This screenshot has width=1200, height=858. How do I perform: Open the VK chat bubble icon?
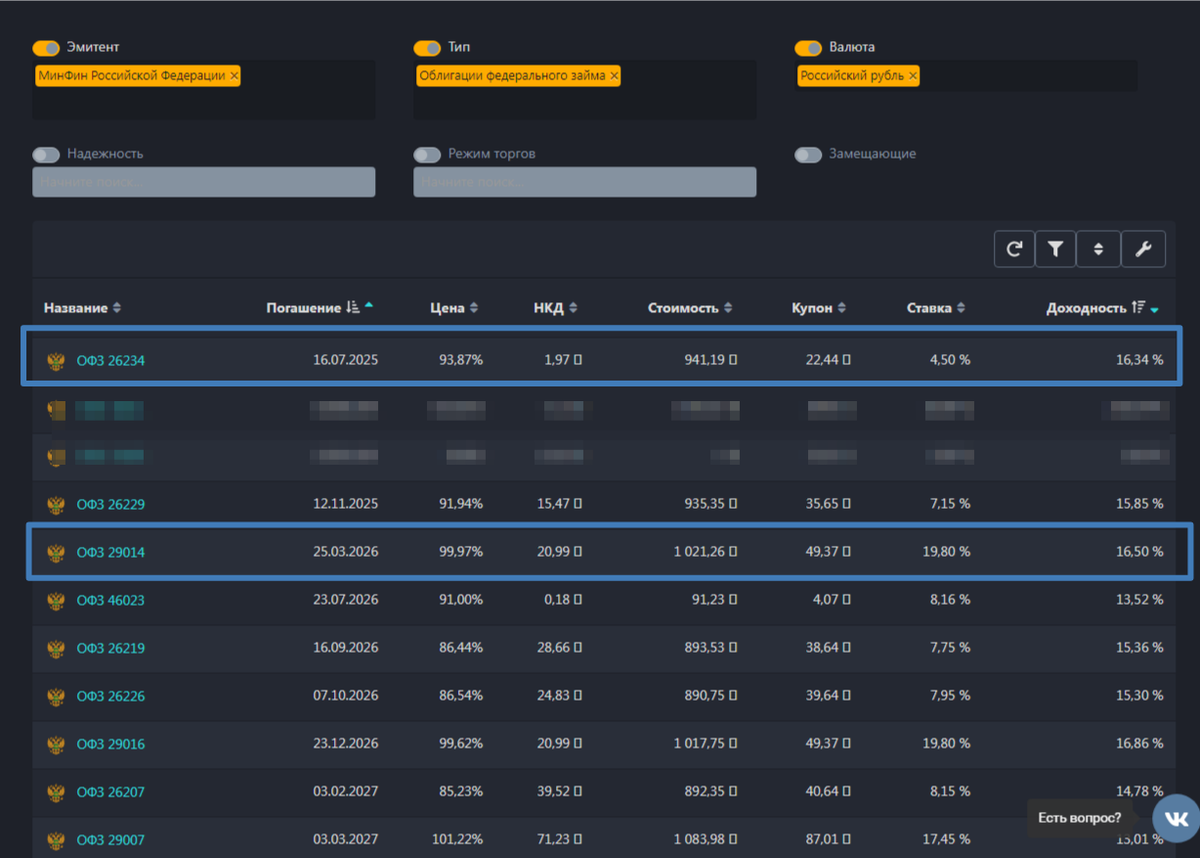tap(1176, 817)
